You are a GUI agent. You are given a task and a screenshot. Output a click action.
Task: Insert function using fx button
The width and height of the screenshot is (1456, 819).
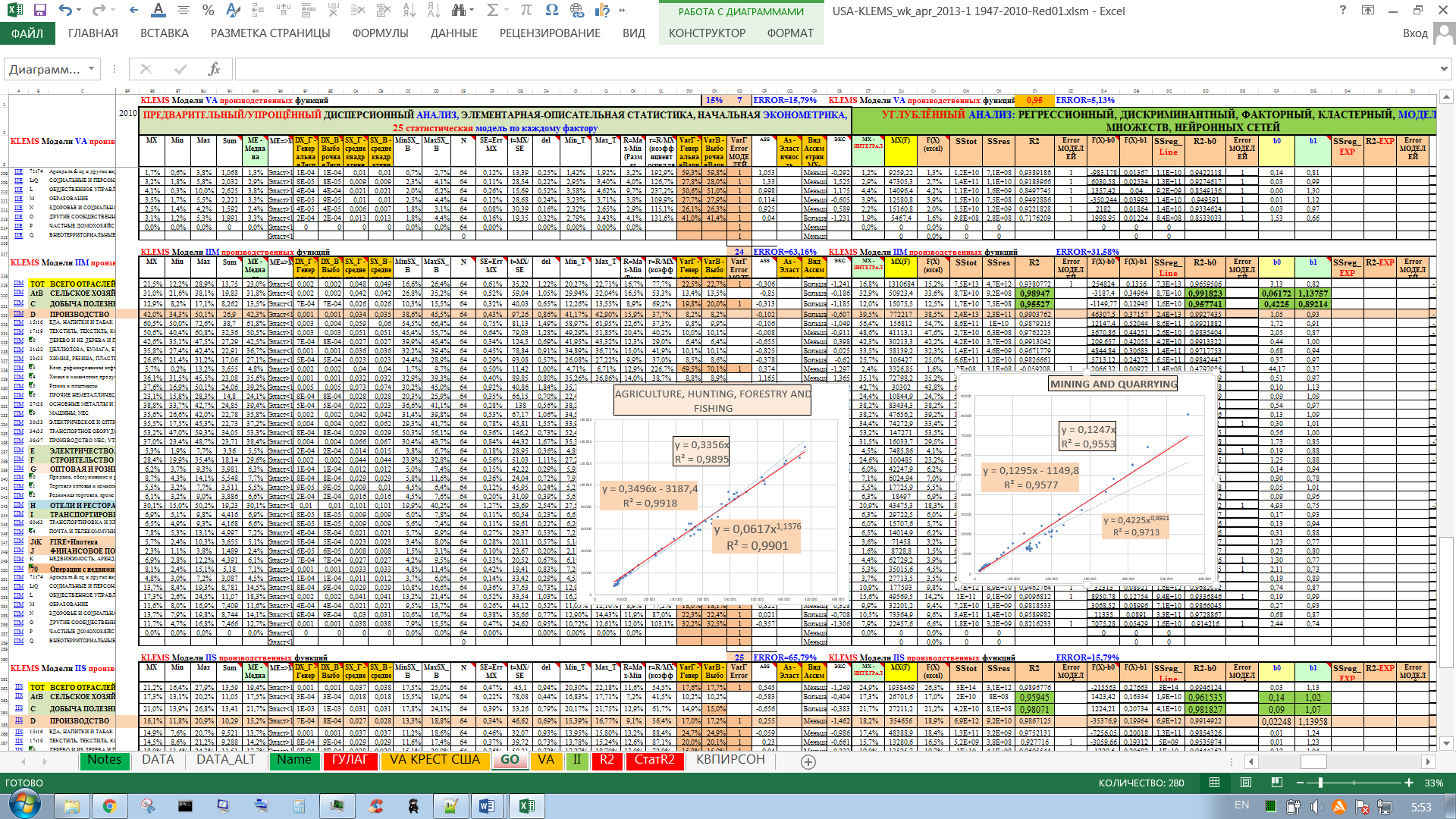tap(215, 69)
